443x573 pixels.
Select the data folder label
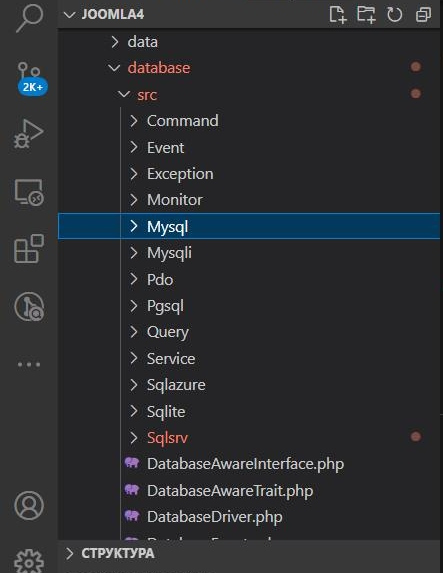coord(143,42)
